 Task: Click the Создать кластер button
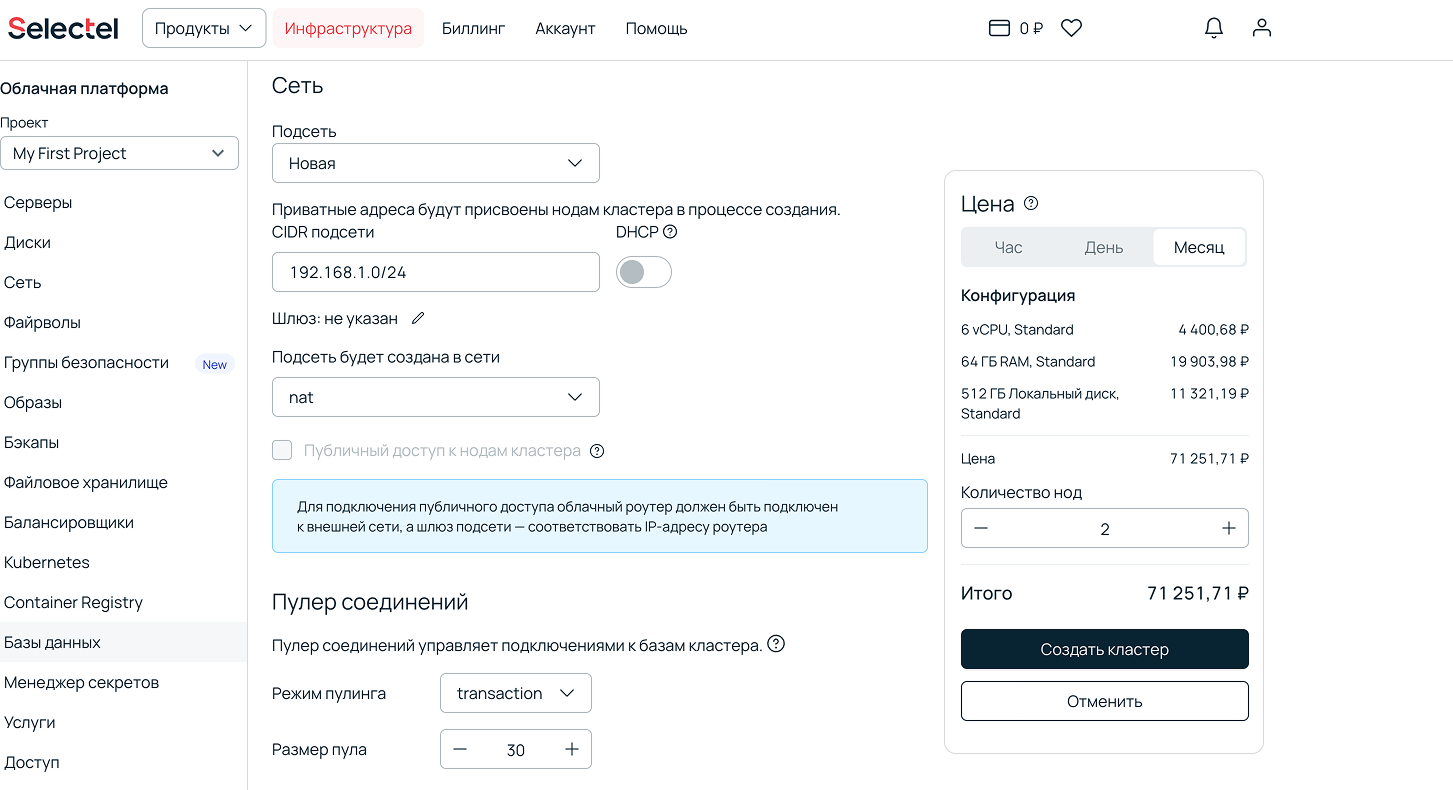point(1105,649)
